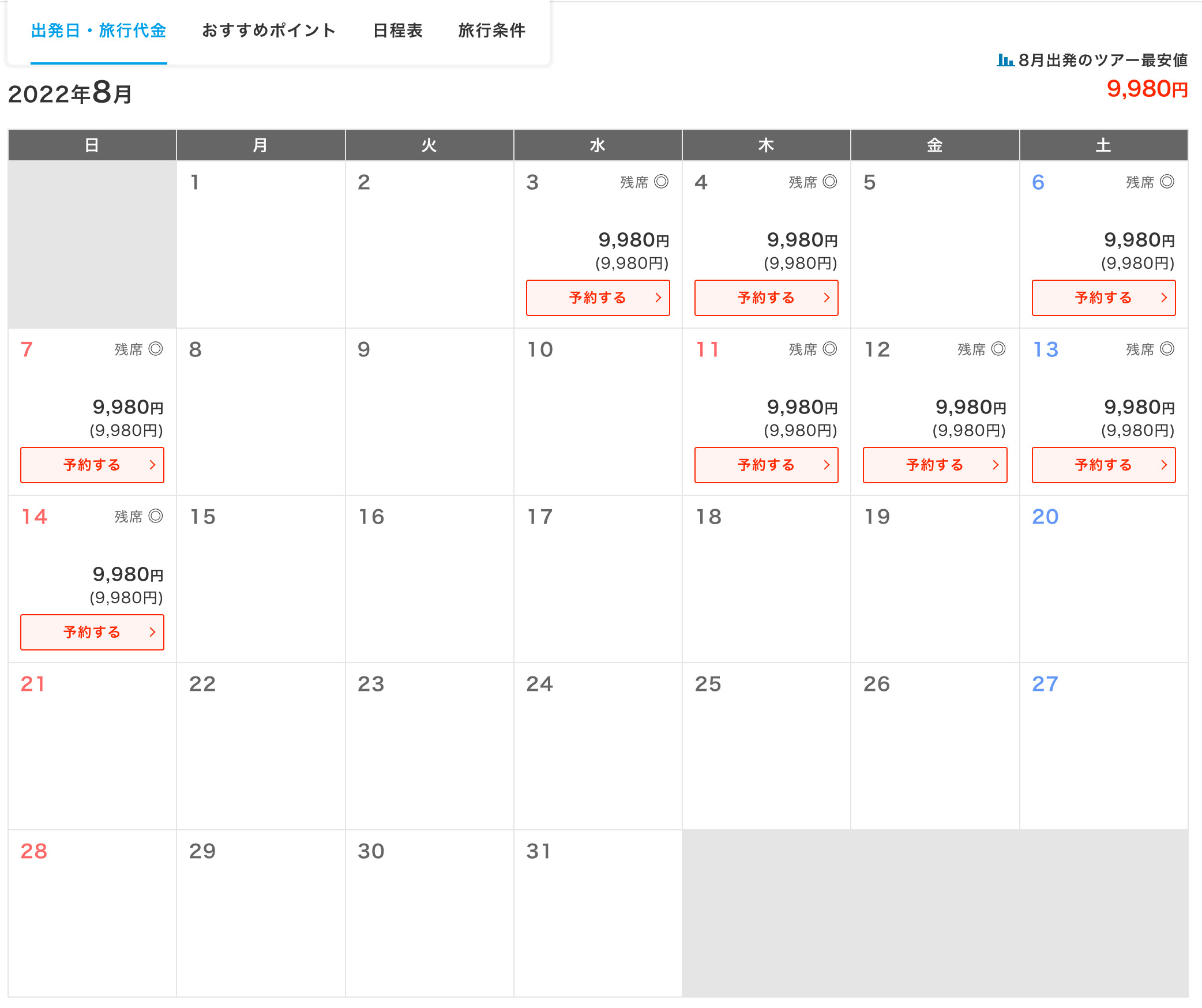Click the 残席 double-circle icon on August 3
The image size is (1202, 1008).
click(661, 182)
